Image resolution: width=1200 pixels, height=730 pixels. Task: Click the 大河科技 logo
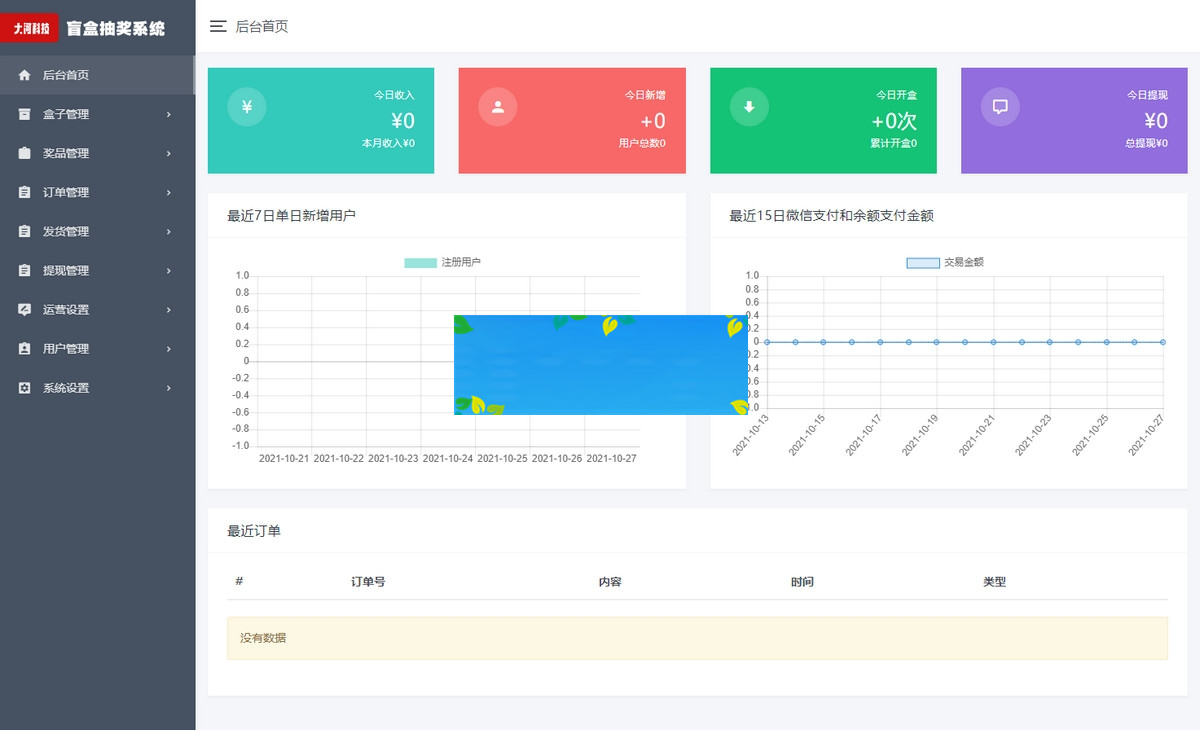coord(31,27)
